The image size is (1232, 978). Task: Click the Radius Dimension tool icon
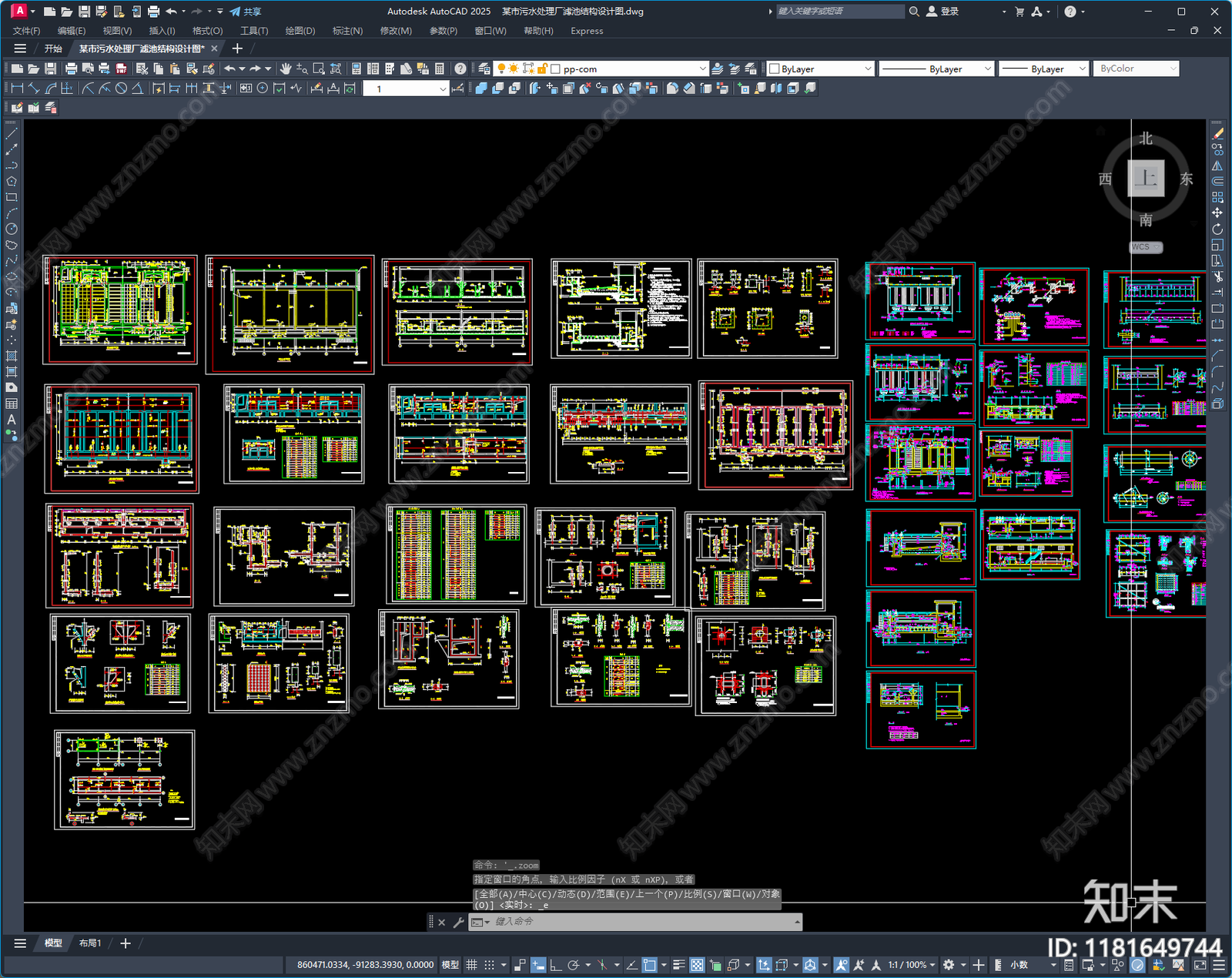[x=88, y=89]
